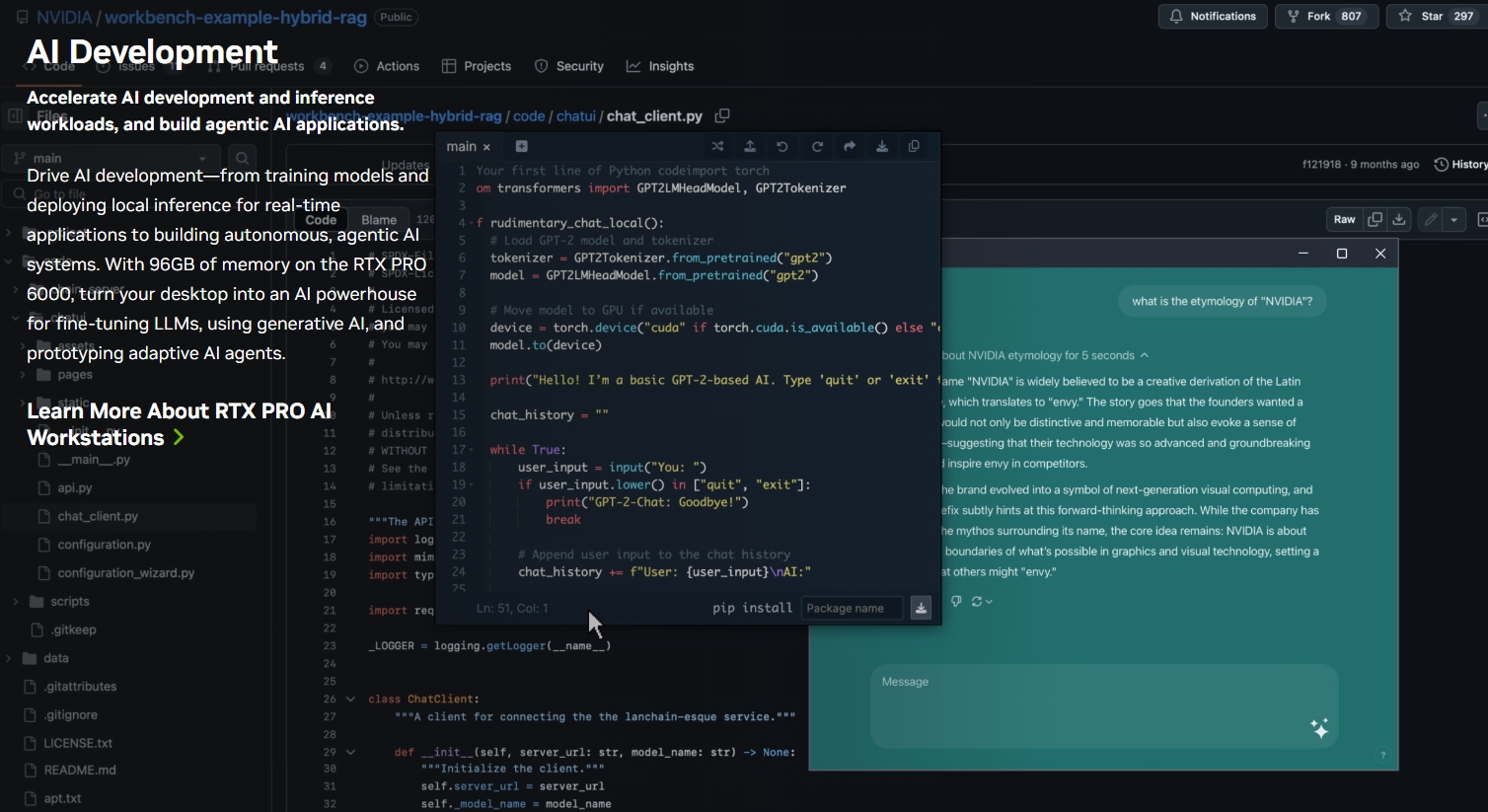Click the workbench-example-hybrid-rag repository name link

[x=236, y=17]
